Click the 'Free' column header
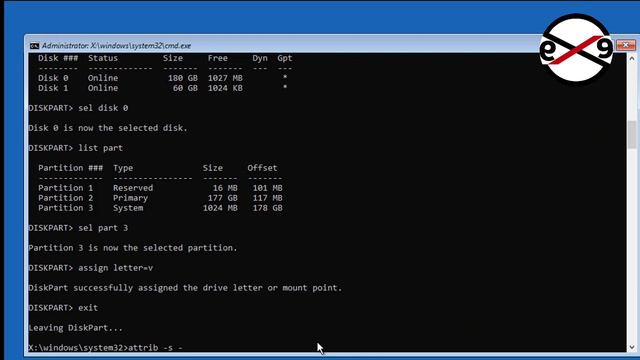Screen dimensions: 640x360 coord(218,58)
